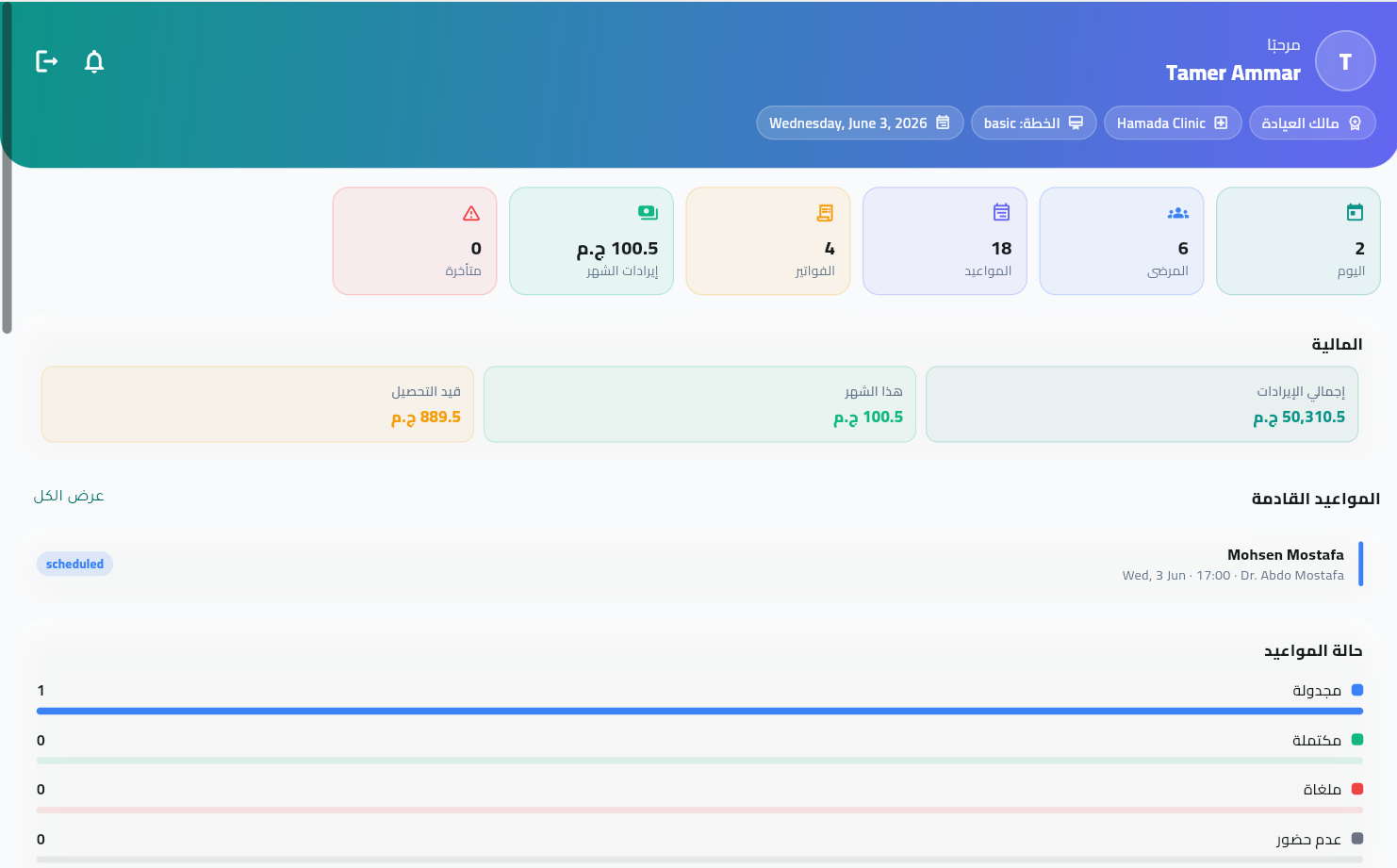Open the المواعيد appointments card showing 18
The width and height of the screenshot is (1397, 868).
[x=945, y=241]
